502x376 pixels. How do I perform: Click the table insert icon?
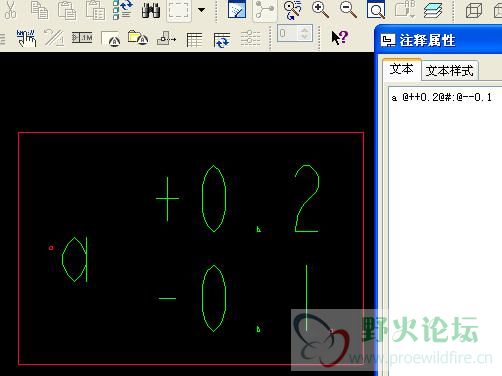point(194,40)
